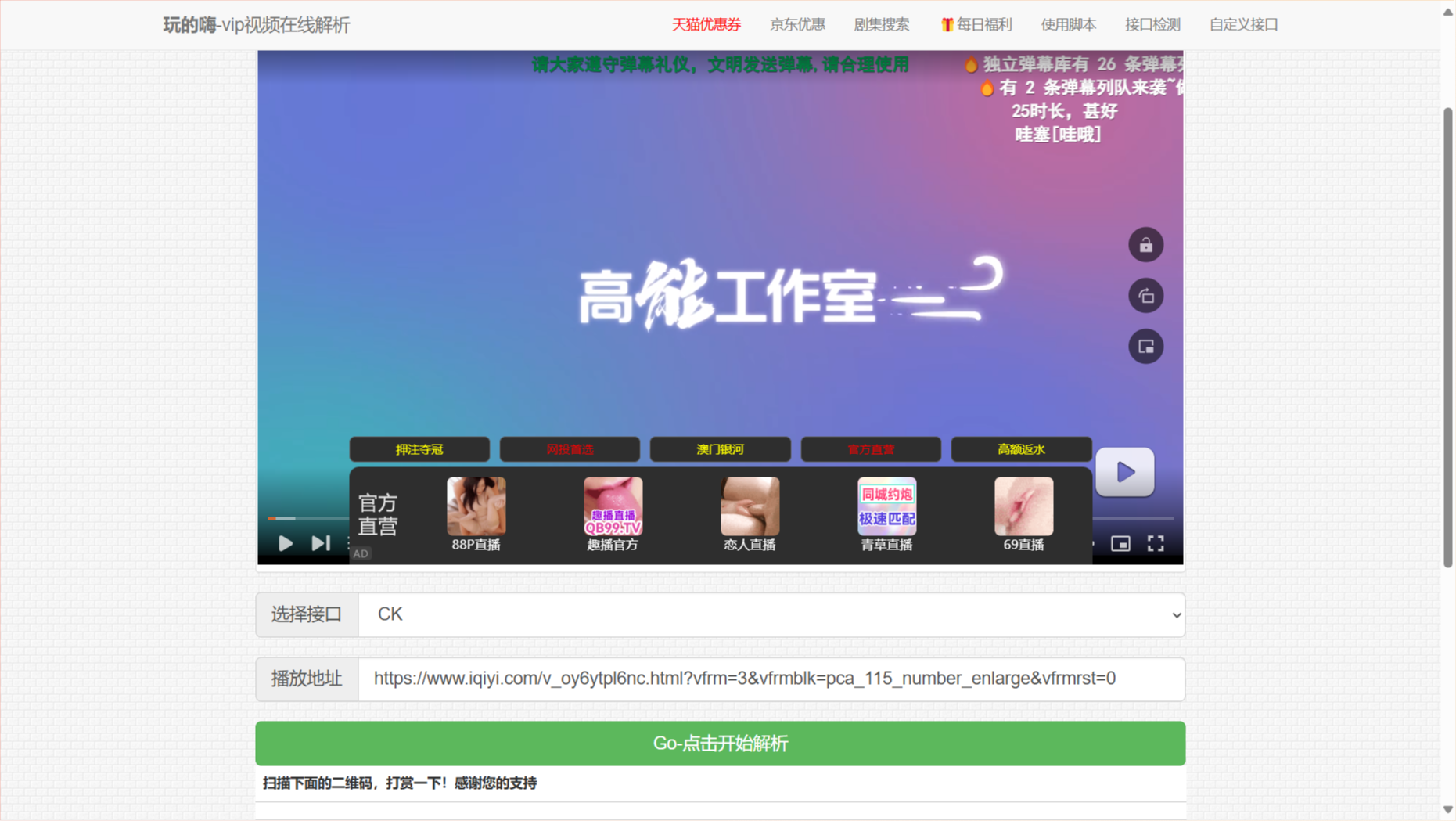Expand the interface selection combo box
Screen dimensions: 1456x821
(772, 614)
